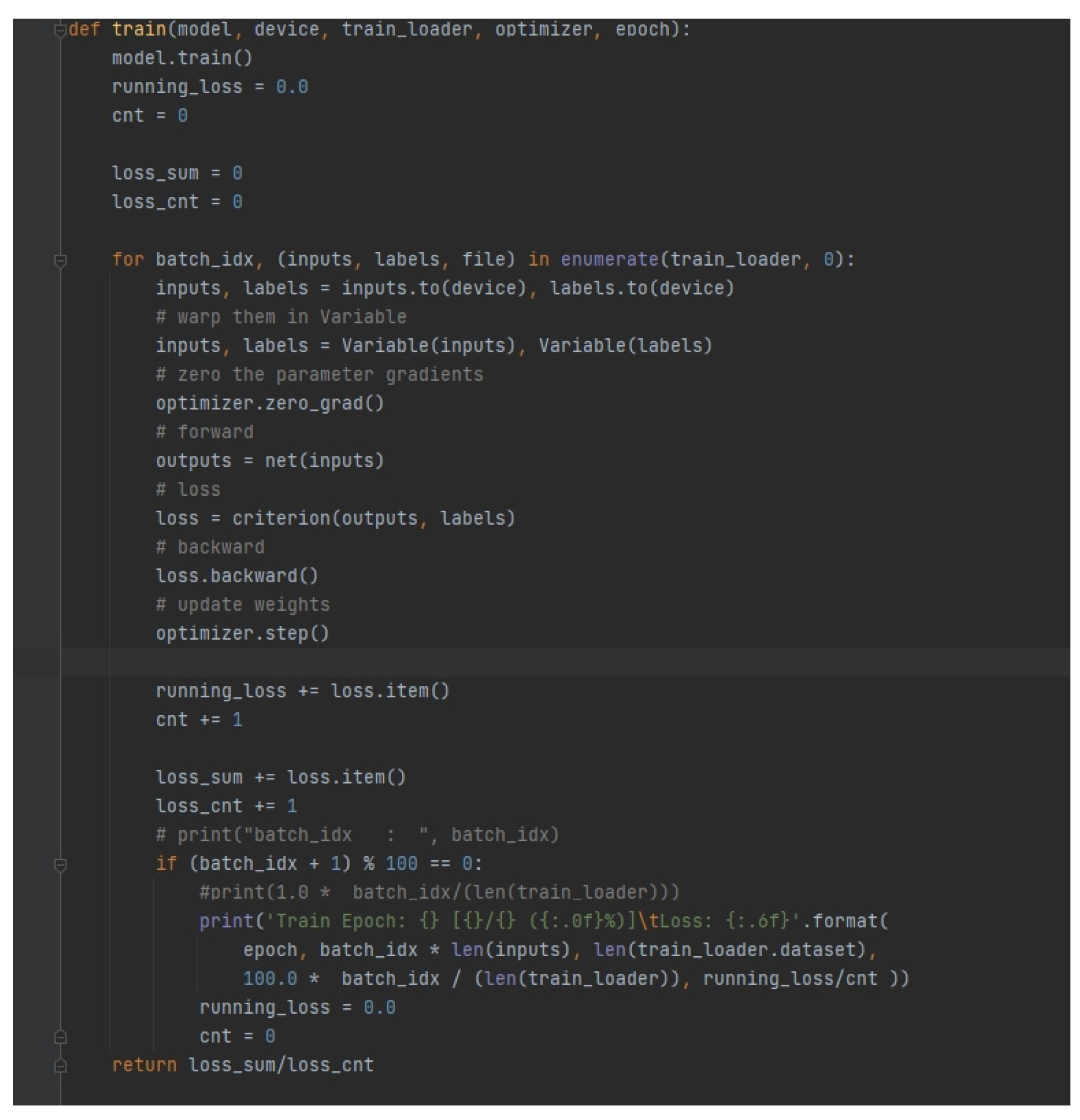The height and width of the screenshot is (1120, 1080).
Task: Click the print keyword before 'Train Epoch'
Action: tap(226, 922)
